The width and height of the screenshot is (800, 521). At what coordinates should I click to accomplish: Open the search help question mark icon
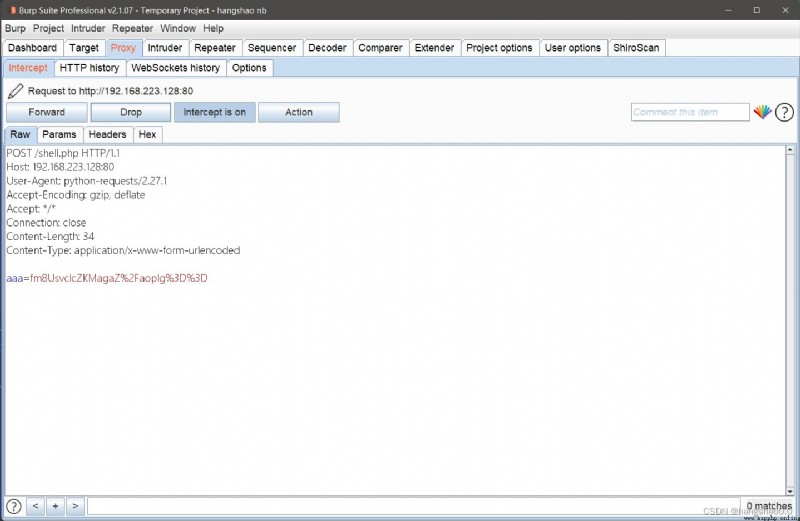coord(14,506)
